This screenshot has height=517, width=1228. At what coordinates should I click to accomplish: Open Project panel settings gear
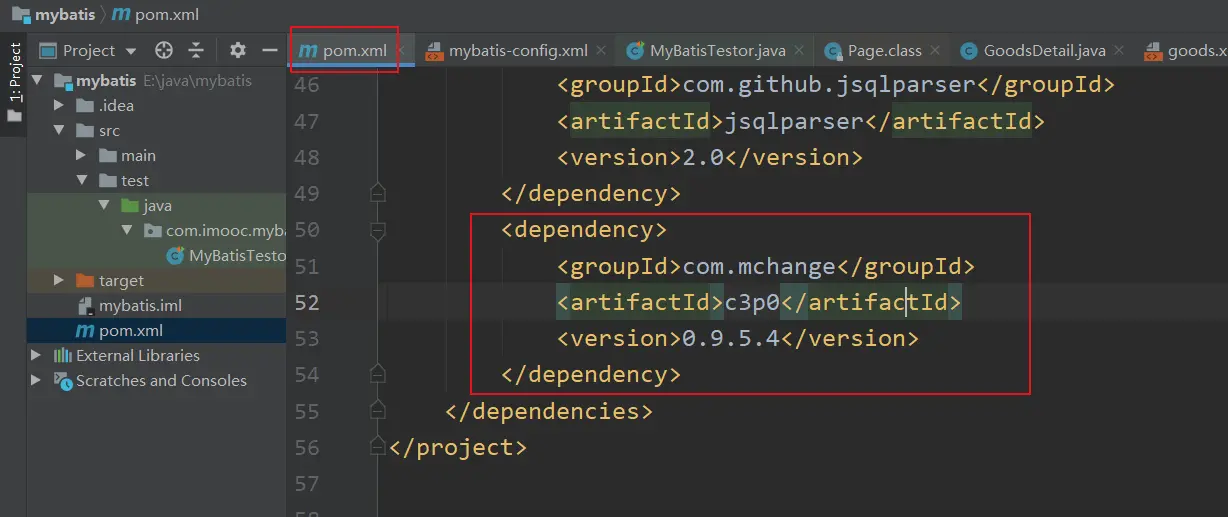(x=237, y=50)
